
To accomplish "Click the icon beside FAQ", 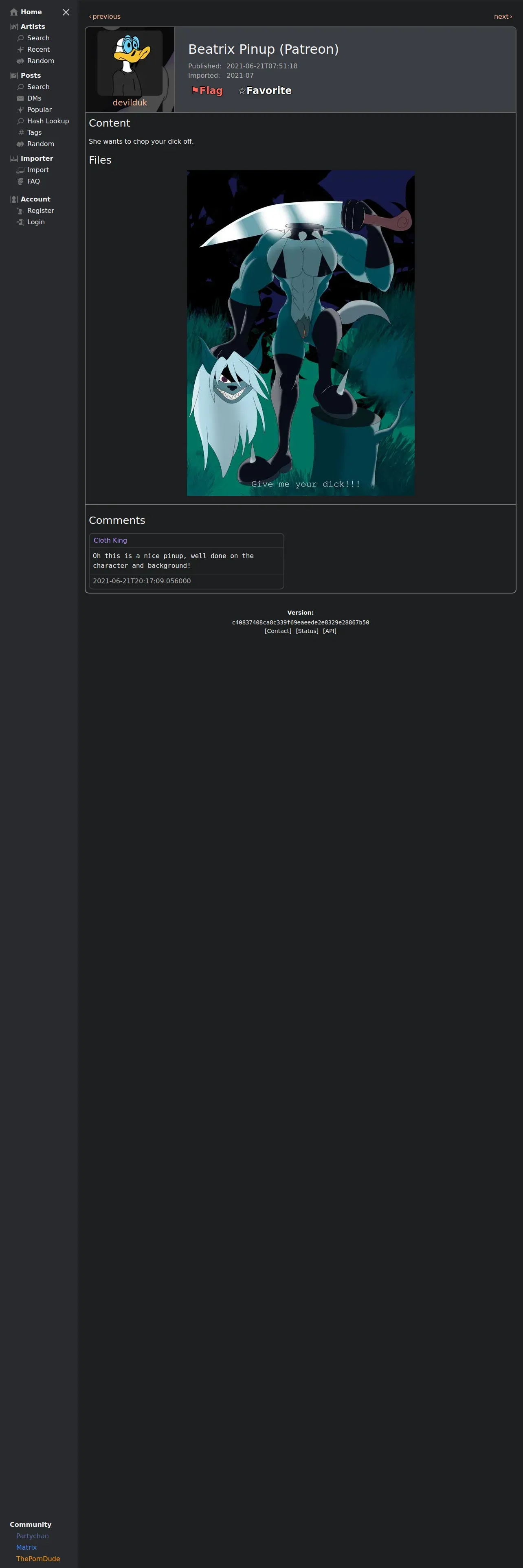I will click(20, 182).
